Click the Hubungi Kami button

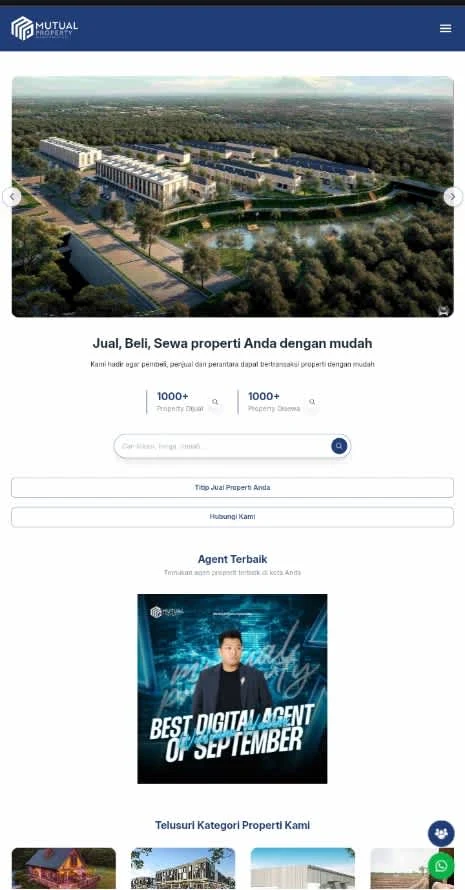(232, 517)
